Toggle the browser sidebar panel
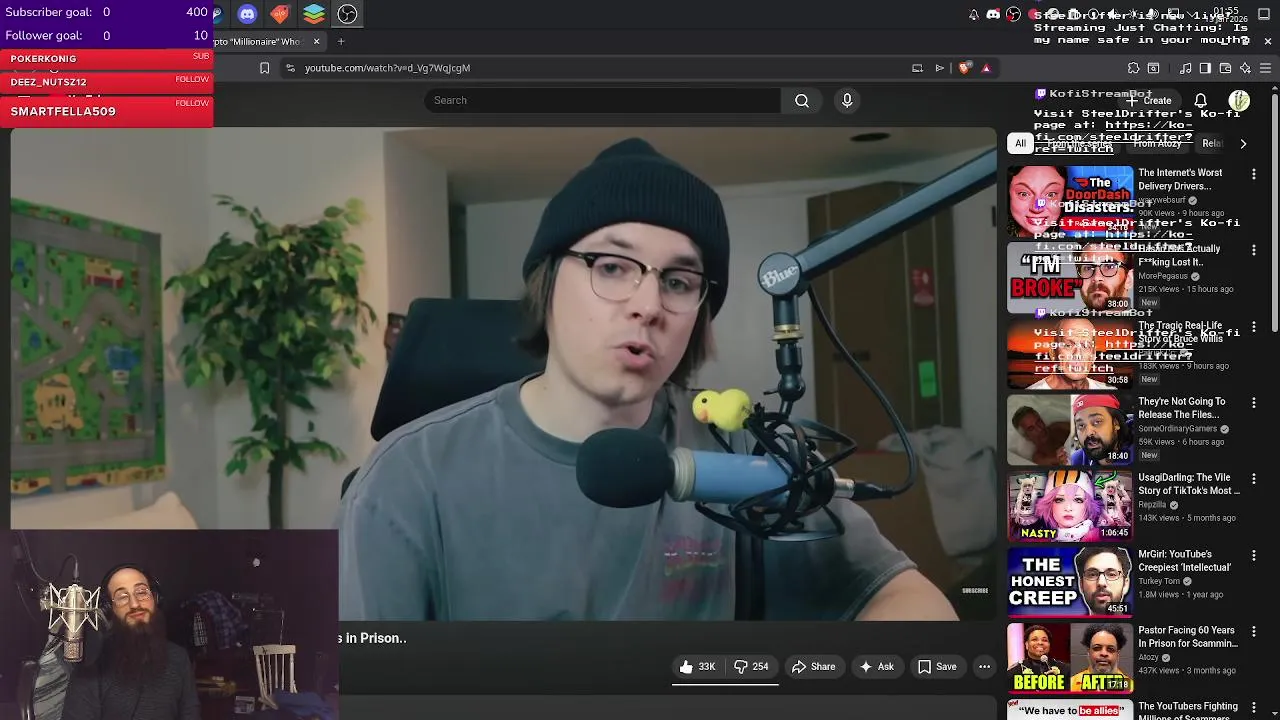 tap(1205, 68)
